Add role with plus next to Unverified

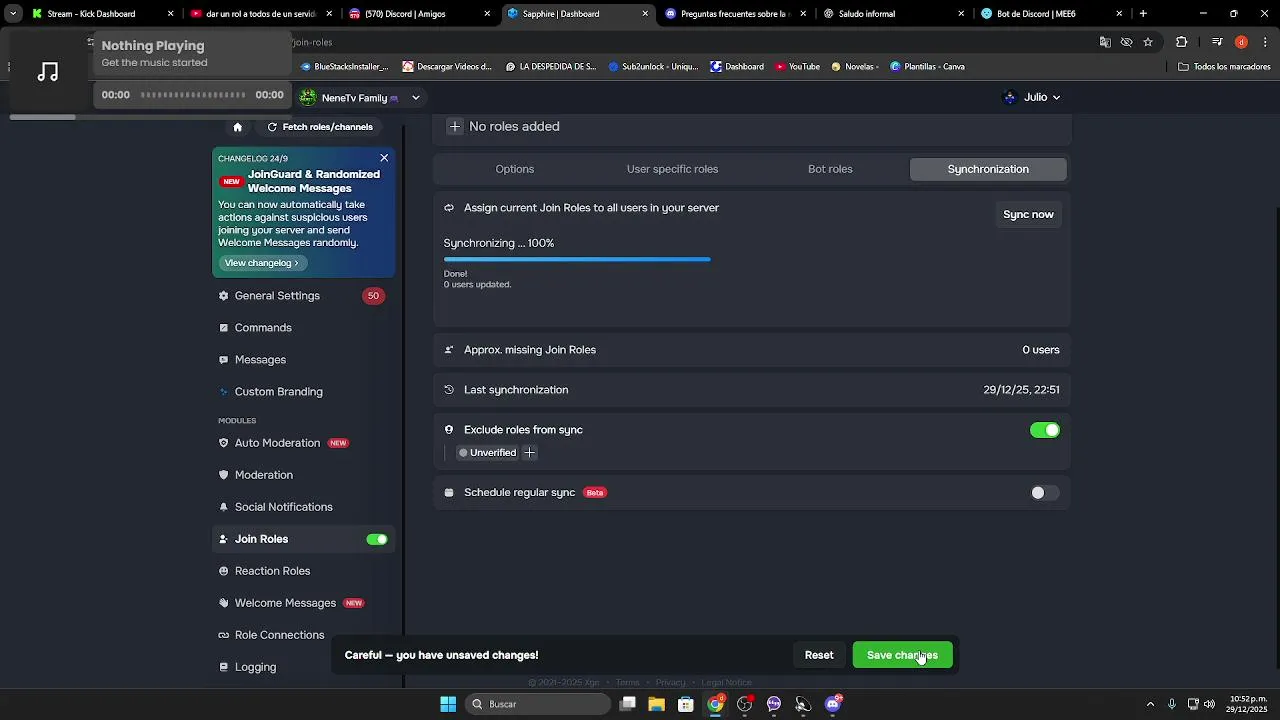(530, 453)
